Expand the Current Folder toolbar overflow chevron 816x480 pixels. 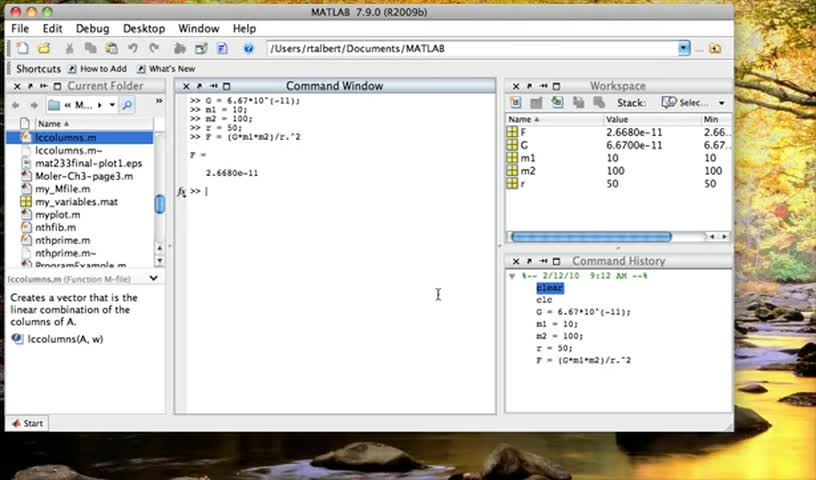(159, 101)
